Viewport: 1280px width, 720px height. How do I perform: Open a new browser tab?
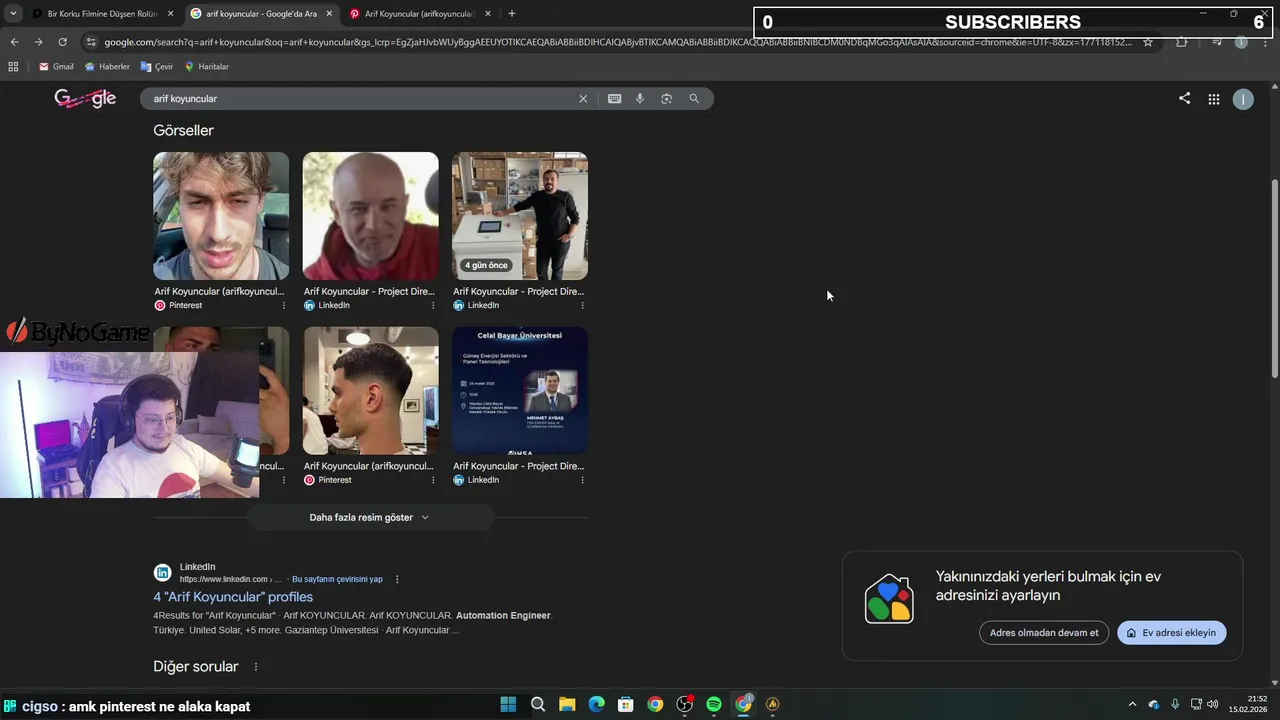(512, 14)
